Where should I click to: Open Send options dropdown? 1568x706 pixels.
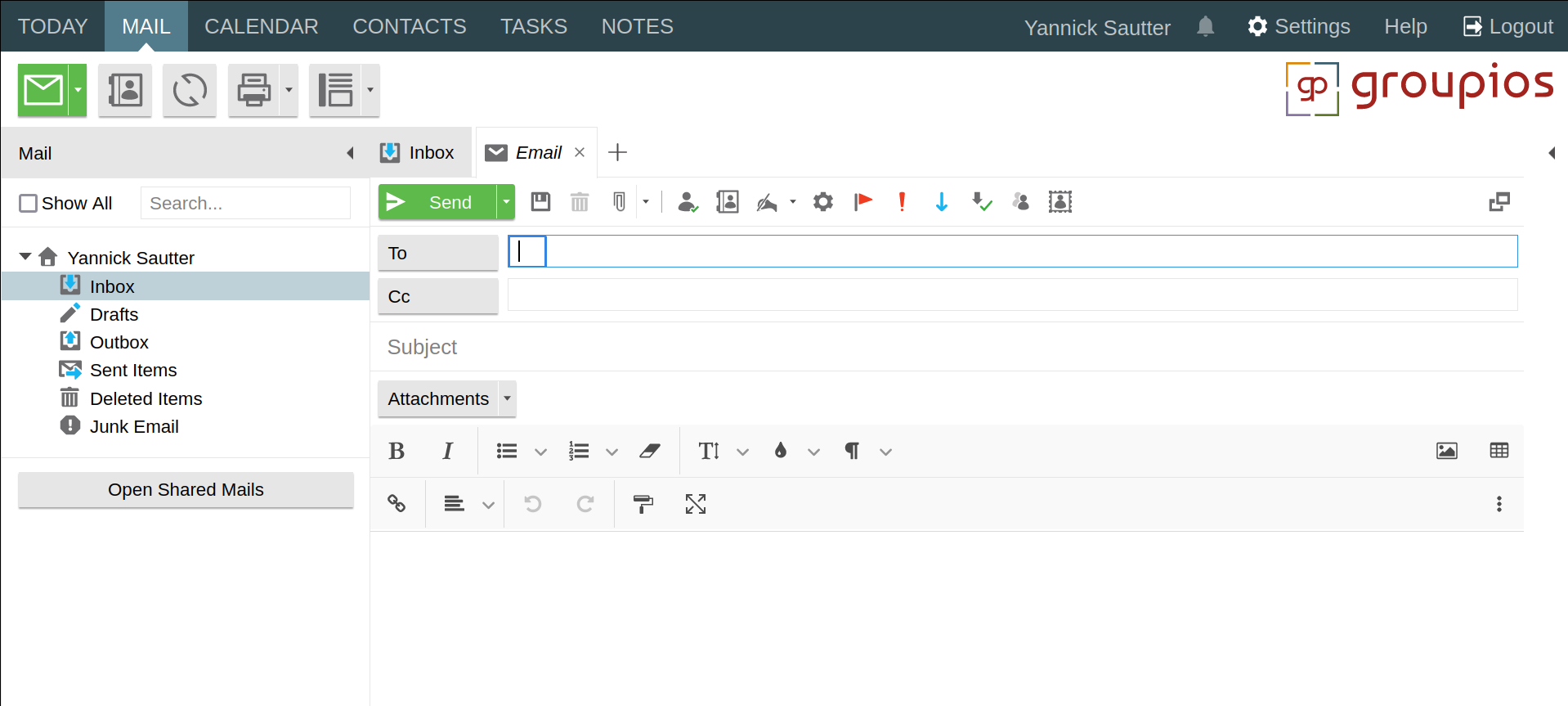506,201
